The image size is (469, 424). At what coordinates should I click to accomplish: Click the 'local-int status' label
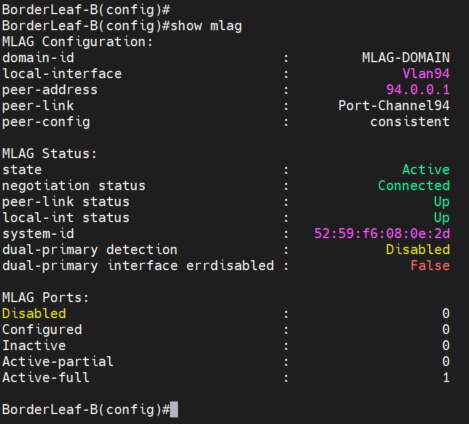coord(66,218)
